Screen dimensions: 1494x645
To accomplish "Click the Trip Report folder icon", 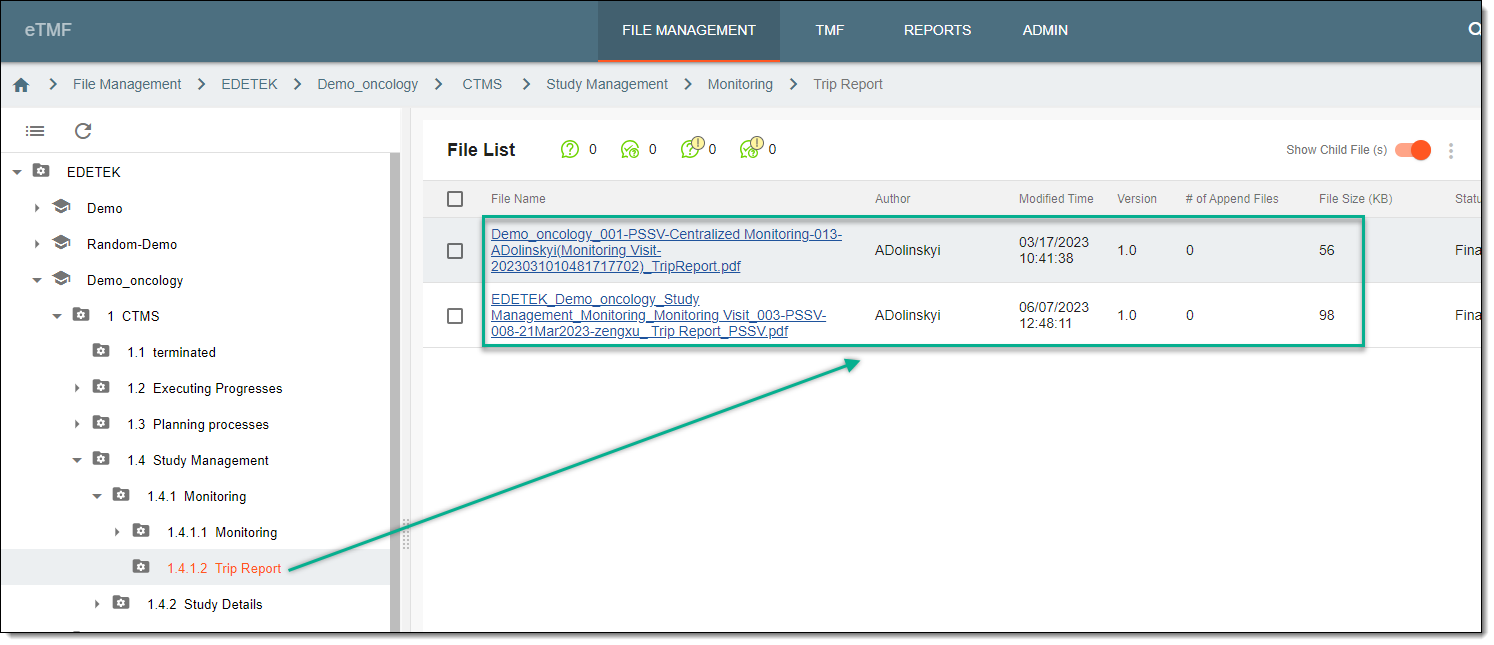I will pos(141,567).
